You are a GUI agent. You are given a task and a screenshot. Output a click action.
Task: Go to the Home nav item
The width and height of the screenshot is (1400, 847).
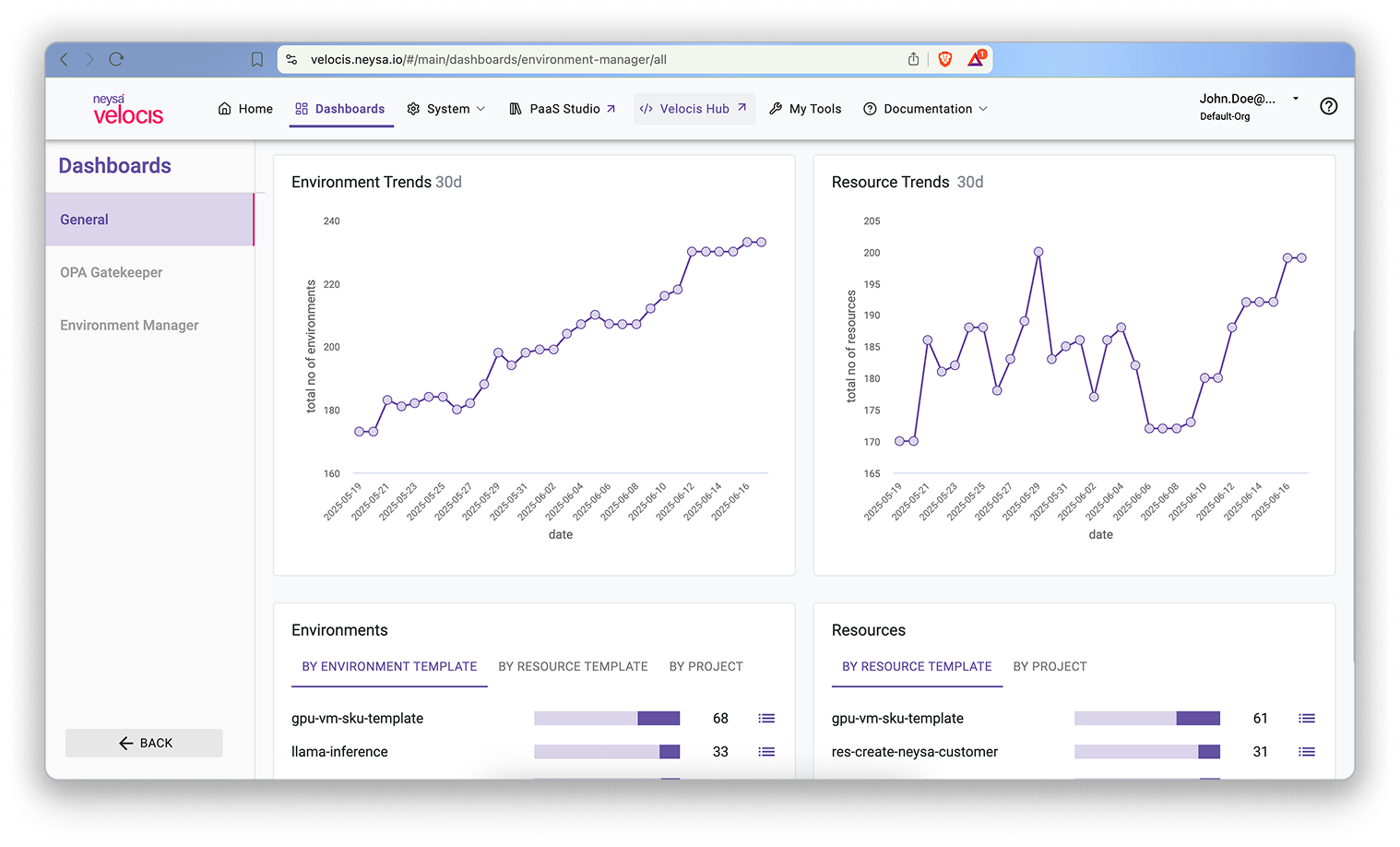(x=245, y=109)
